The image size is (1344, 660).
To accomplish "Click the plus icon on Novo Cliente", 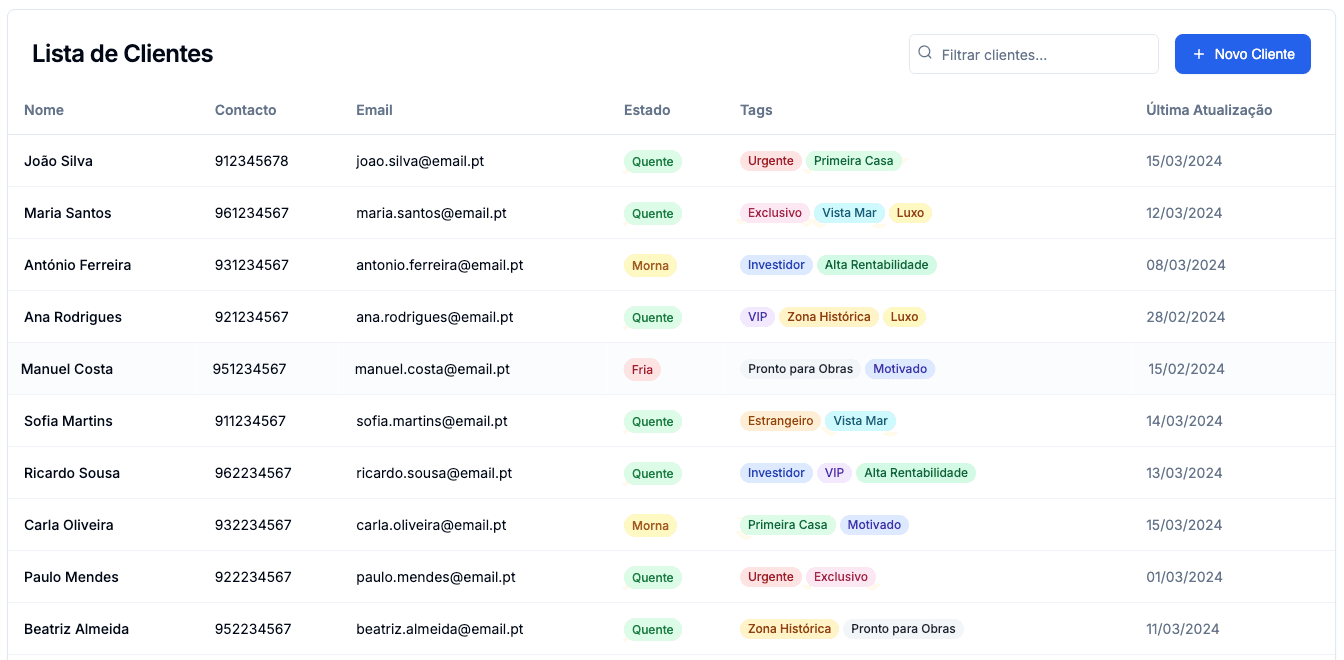I will [1199, 54].
